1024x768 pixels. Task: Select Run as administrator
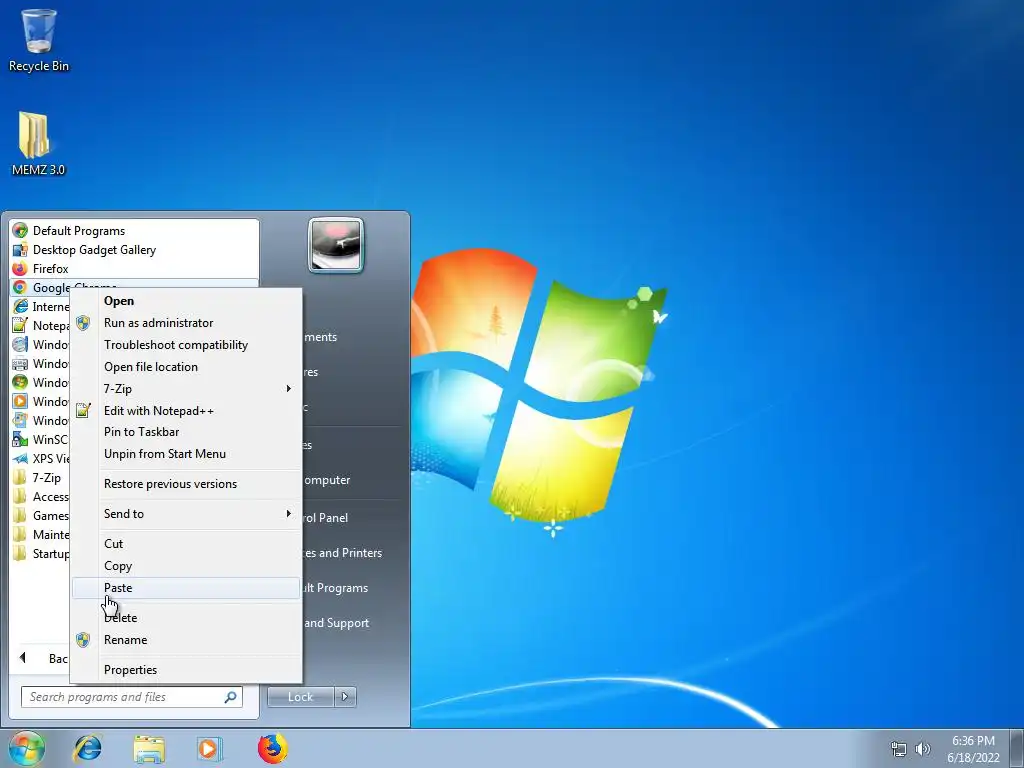pos(185,323)
